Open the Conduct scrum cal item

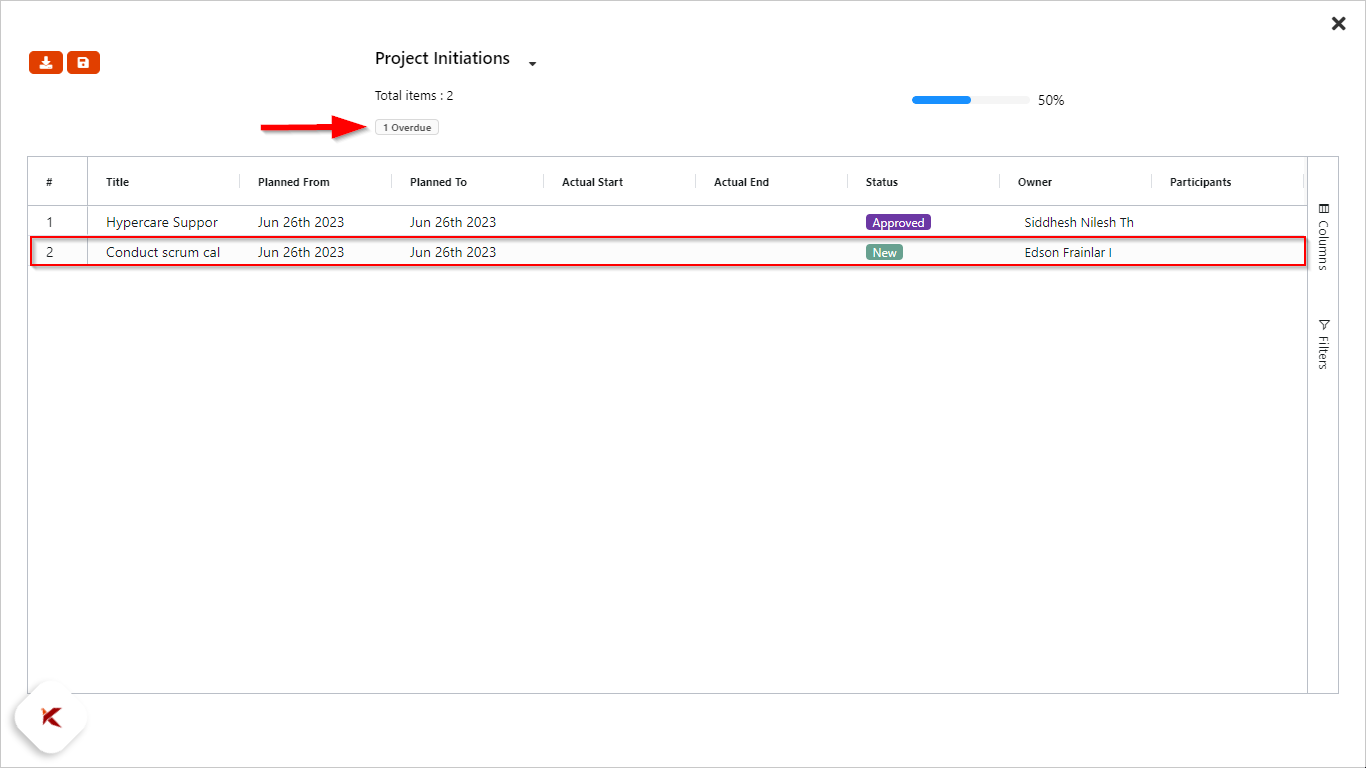pos(161,252)
